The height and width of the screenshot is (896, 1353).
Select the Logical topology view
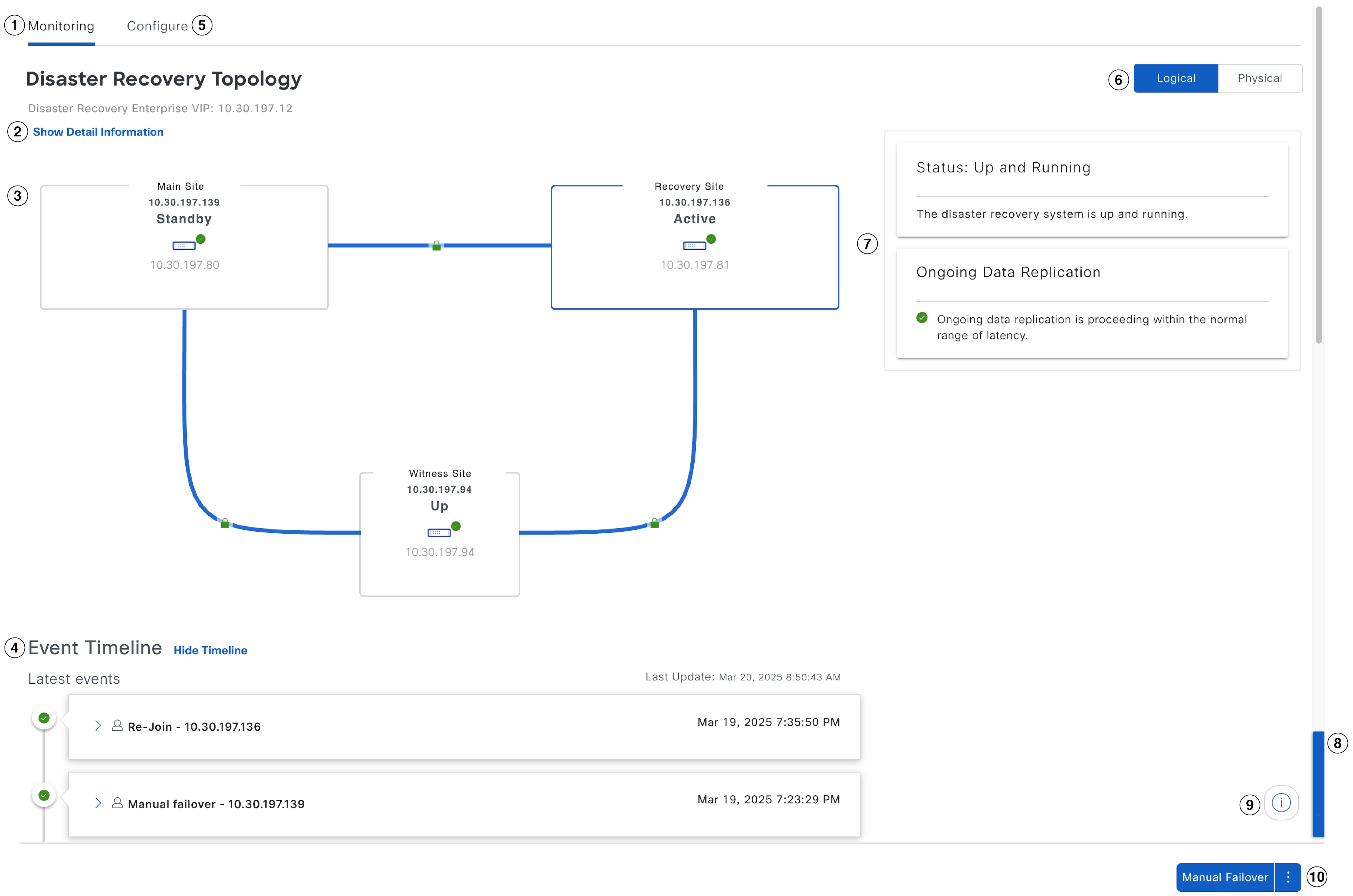click(1175, 78)
